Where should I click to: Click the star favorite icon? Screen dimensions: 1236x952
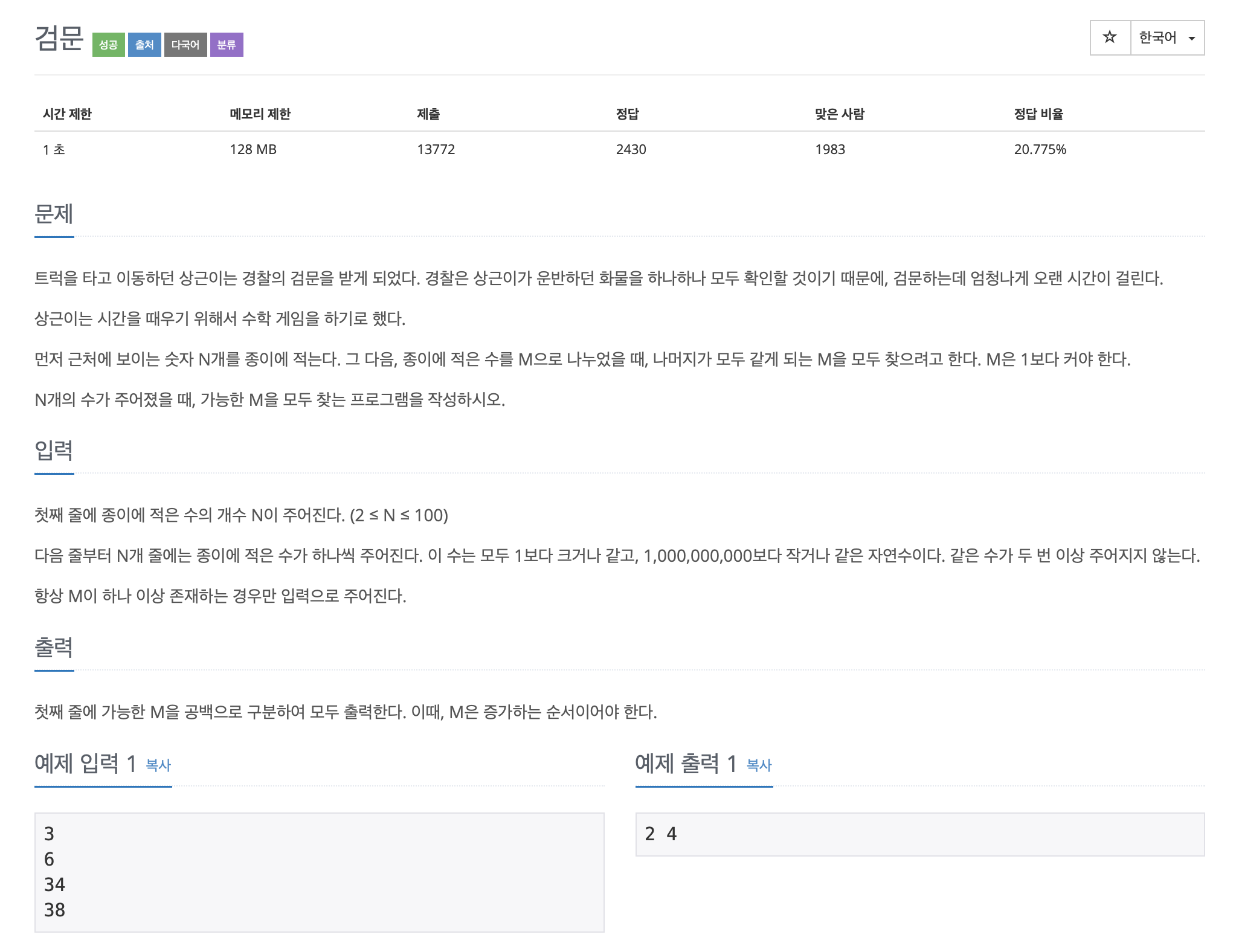click(x=1110, y=37)
